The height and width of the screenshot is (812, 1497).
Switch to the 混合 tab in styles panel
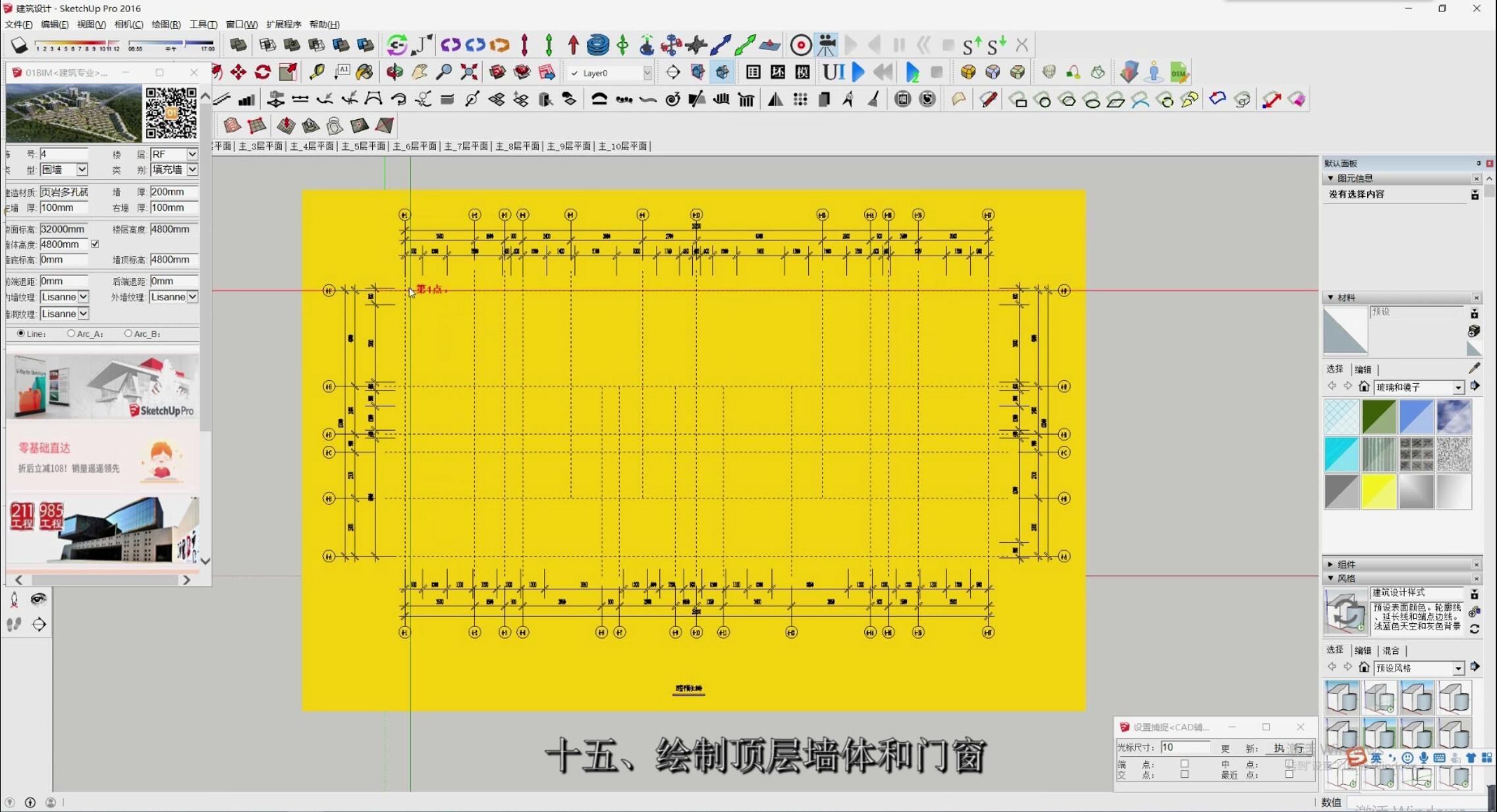coord(1391,651)
